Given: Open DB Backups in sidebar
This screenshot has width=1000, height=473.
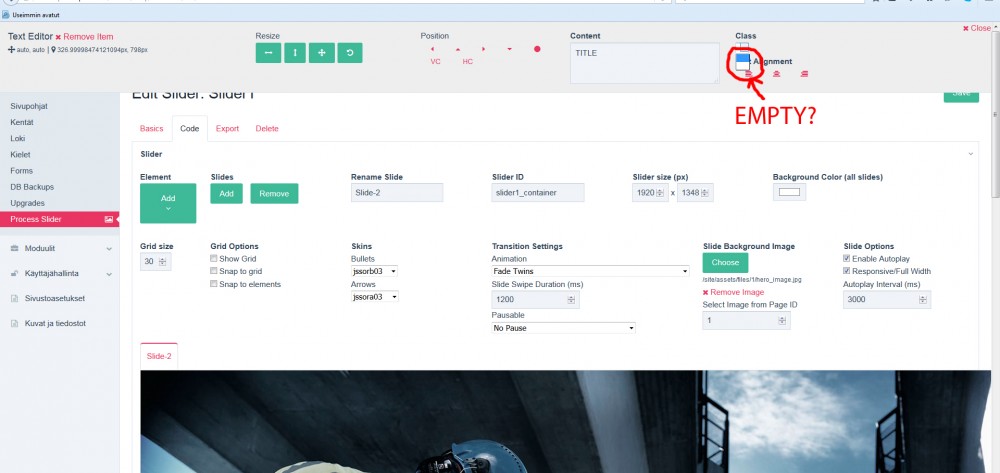Looking at the screenshot, I should tap(32, 187).
